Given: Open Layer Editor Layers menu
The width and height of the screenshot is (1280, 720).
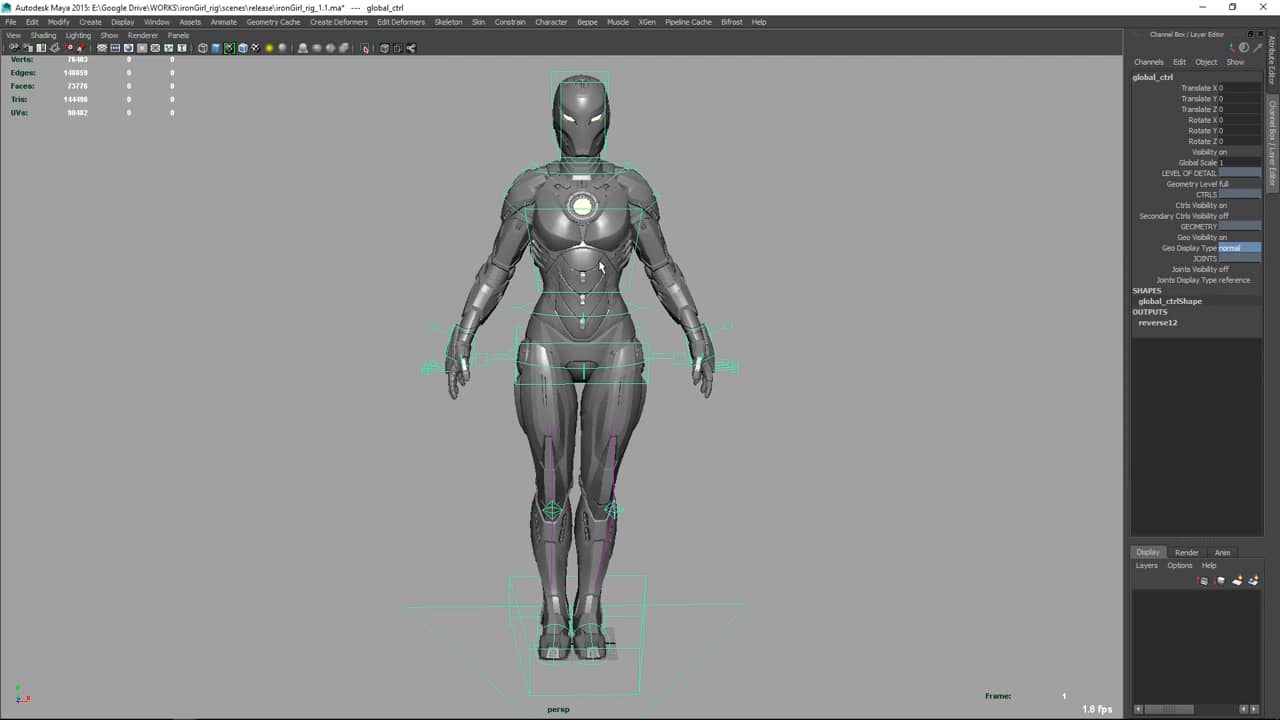Looking at the screenshot, I should [x=1147, y=566].
